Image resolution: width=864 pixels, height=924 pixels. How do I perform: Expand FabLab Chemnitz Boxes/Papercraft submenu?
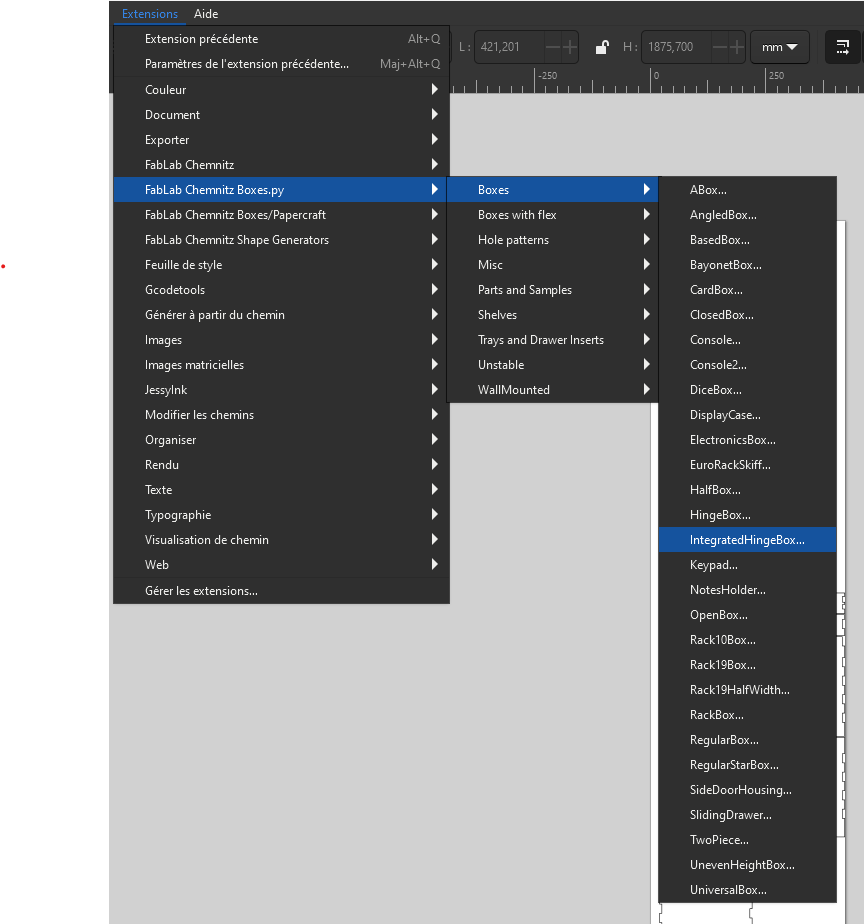pos(282,215)
